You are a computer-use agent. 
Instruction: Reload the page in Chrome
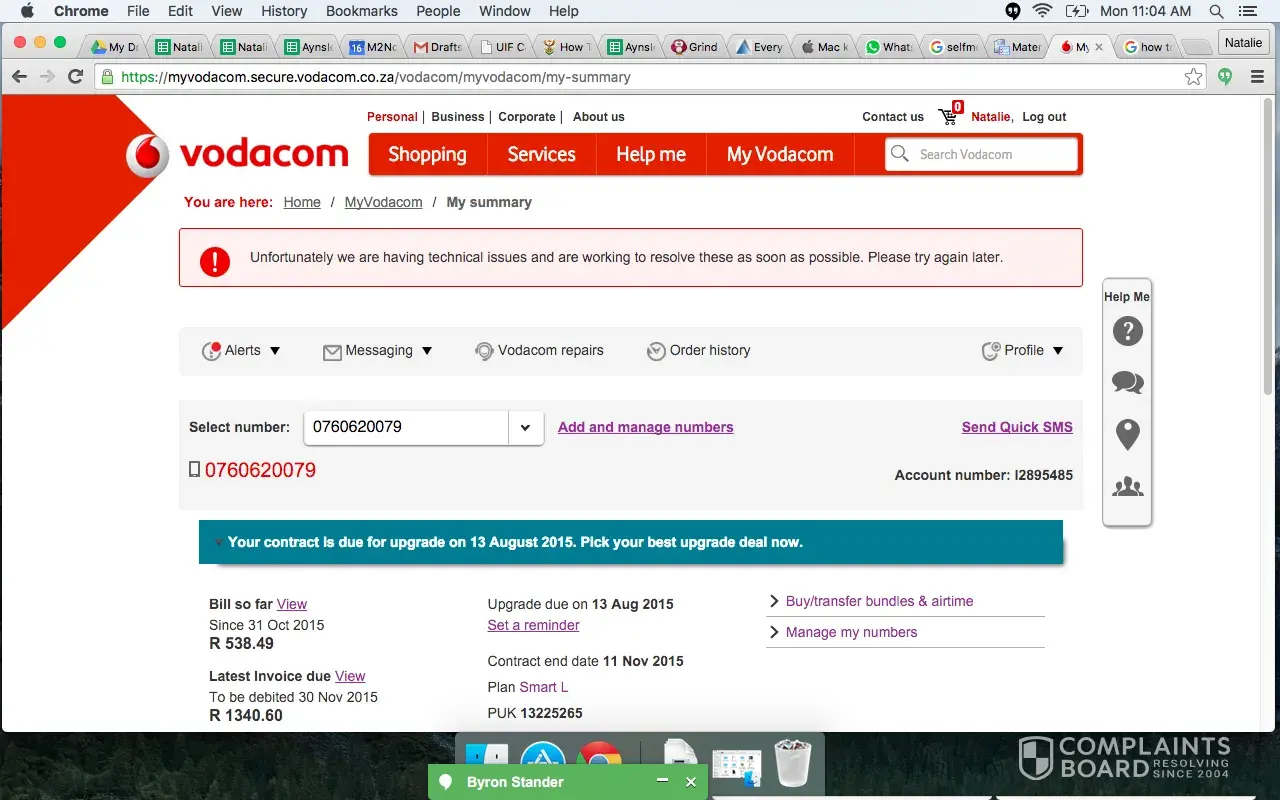(75, 77)
